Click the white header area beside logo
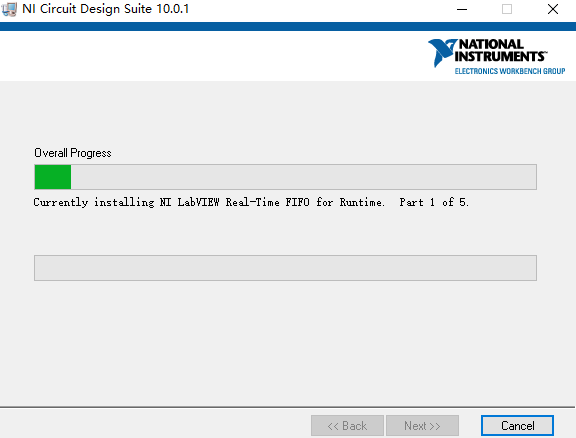Viewport: 576px width, 438px height. (x=213, y=56)
